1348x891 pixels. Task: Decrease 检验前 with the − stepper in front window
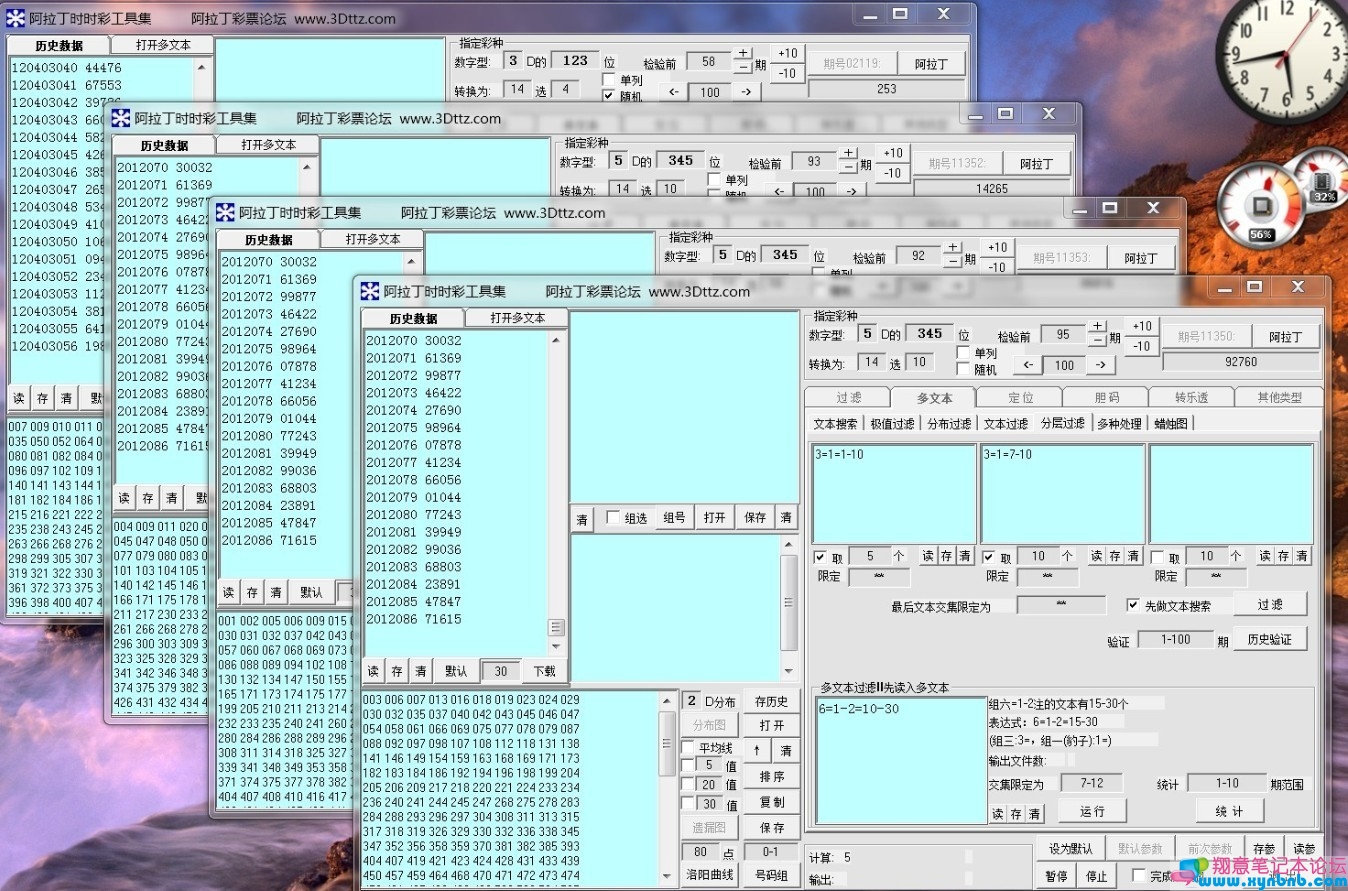coord(1097,341)
